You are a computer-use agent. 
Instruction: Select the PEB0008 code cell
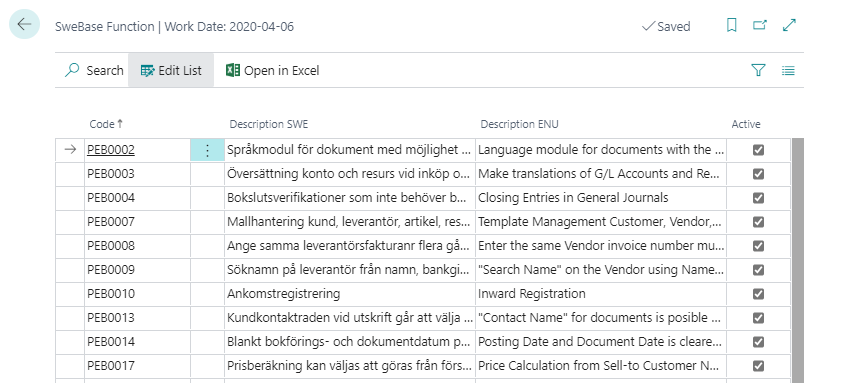pos(138,246)
